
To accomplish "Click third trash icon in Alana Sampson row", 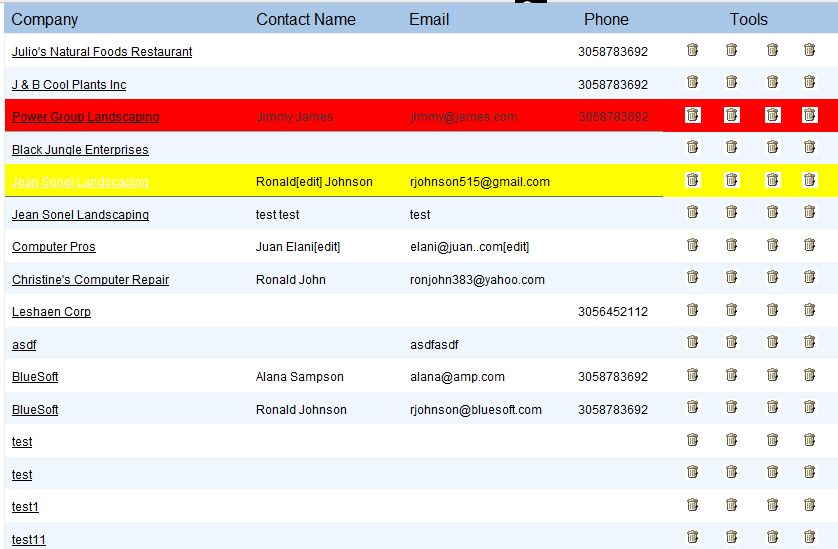I will (772, 375).
